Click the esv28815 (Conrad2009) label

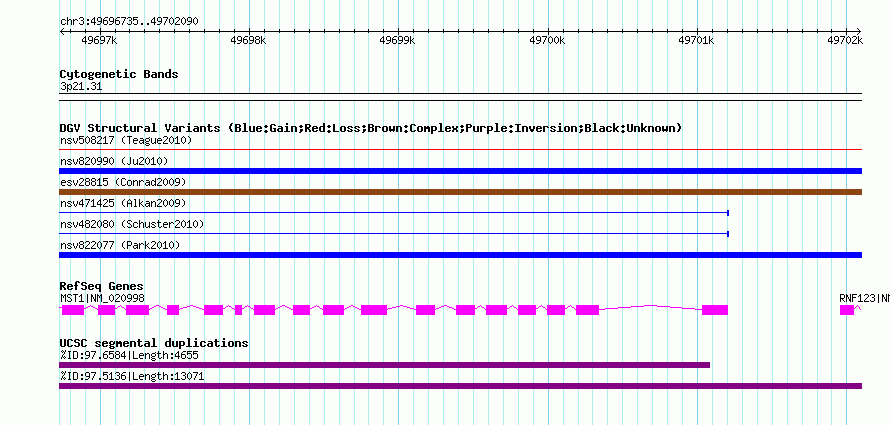click(123, 182)
